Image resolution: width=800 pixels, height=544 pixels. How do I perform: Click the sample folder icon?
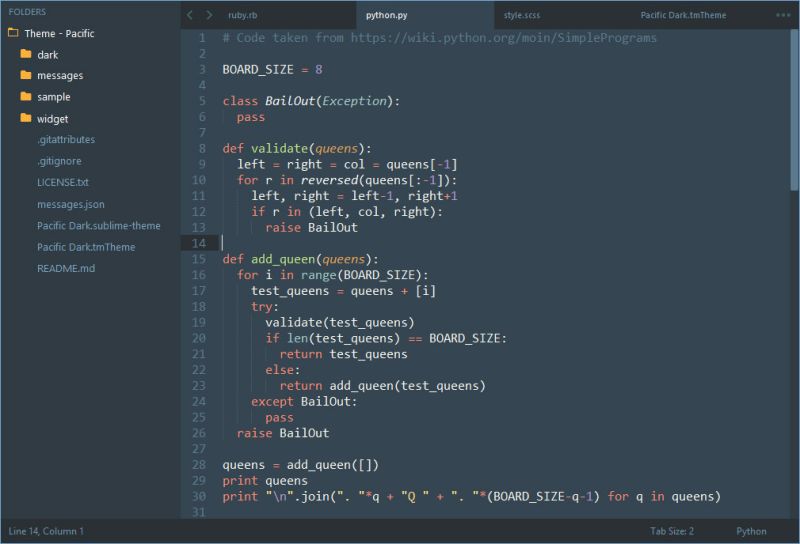pos(26,96)
